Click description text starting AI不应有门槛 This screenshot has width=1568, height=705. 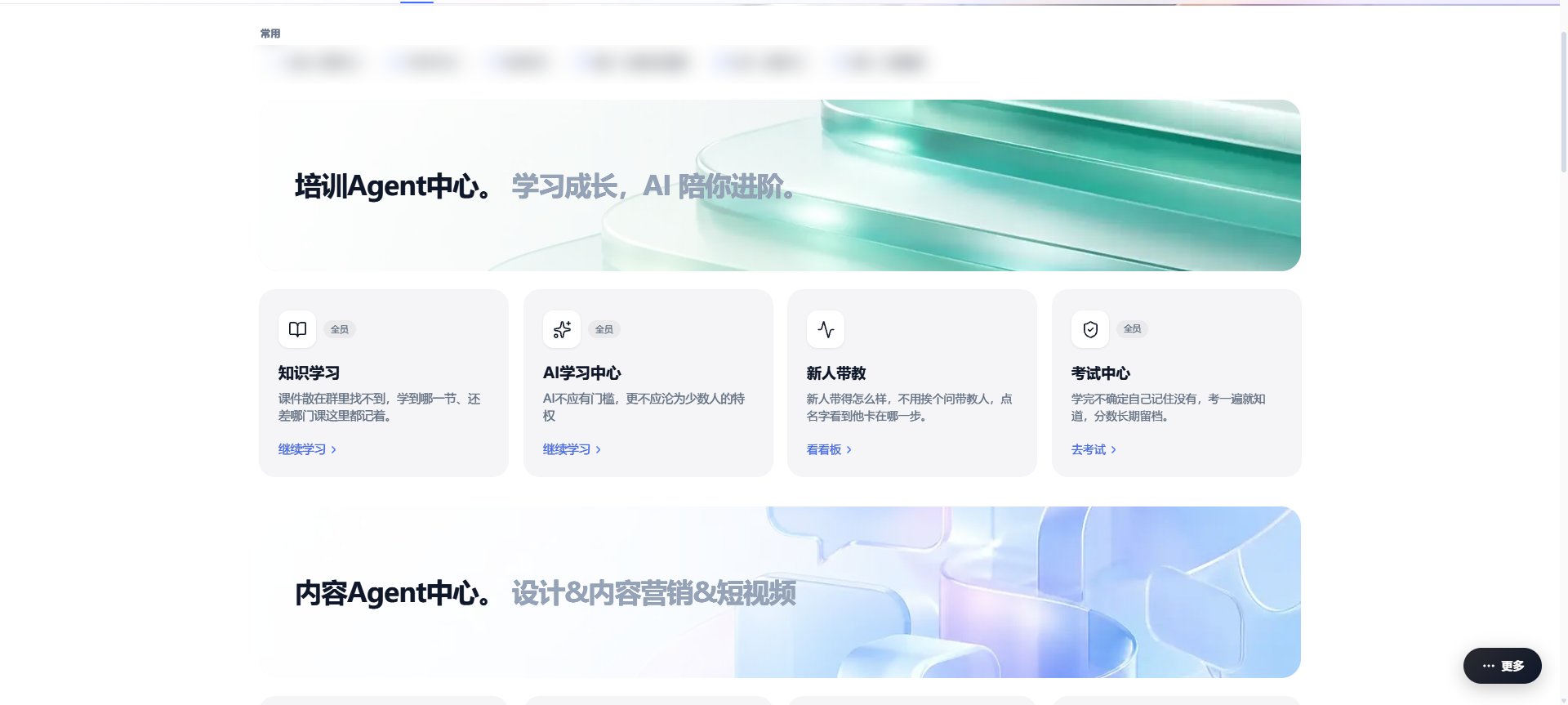pos(644,407)
